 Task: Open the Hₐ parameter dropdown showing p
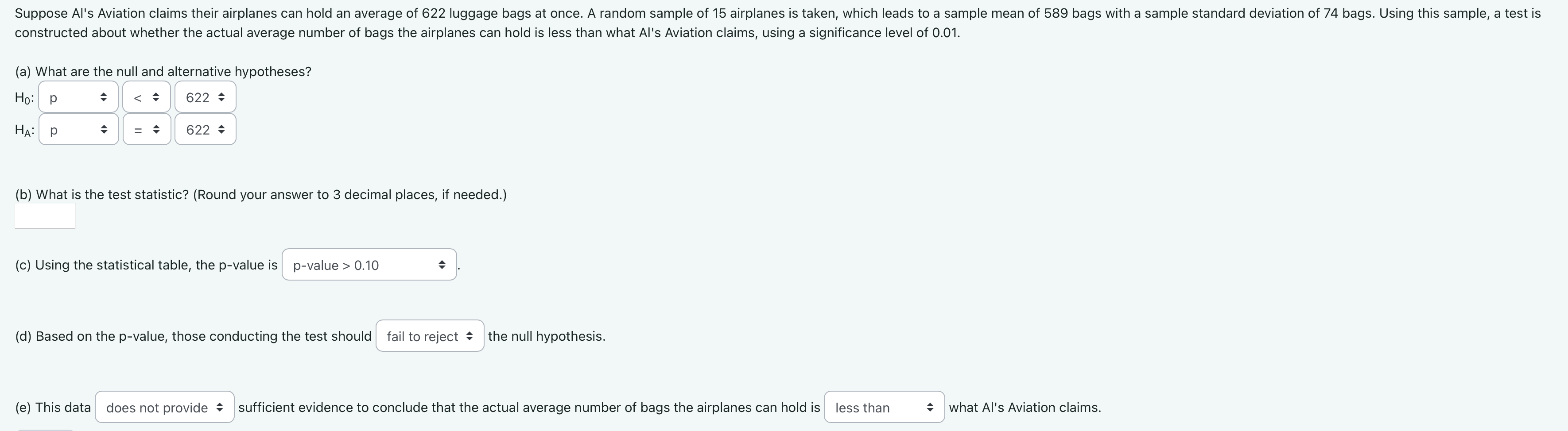pos(78,130)
